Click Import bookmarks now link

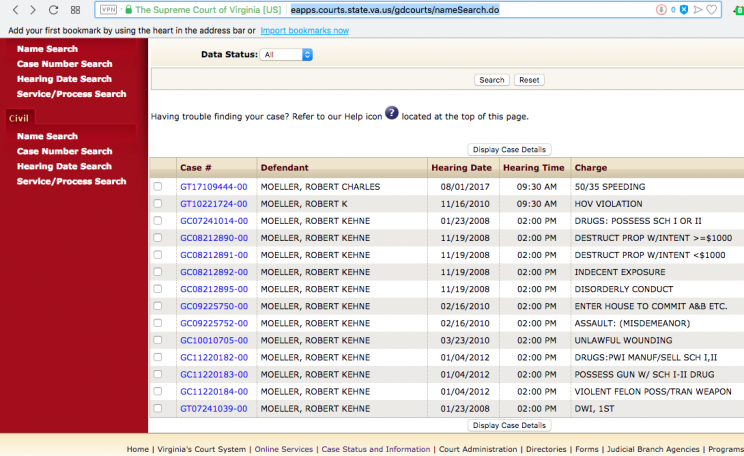tap(304, 31)
